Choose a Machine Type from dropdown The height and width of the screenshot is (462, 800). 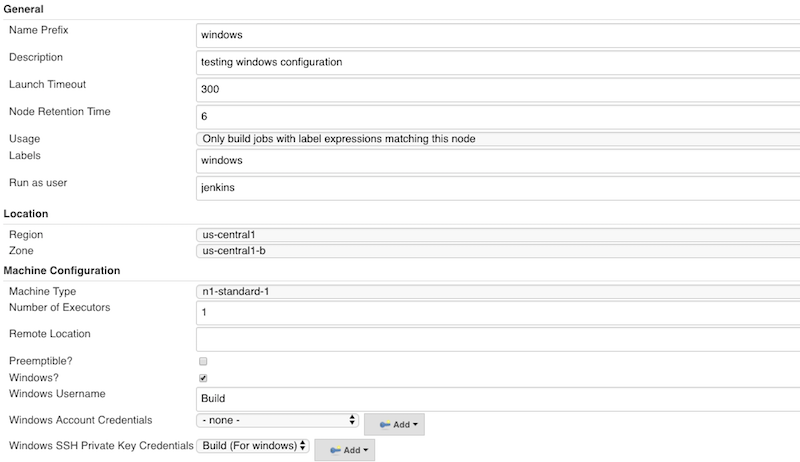point(497,292)
